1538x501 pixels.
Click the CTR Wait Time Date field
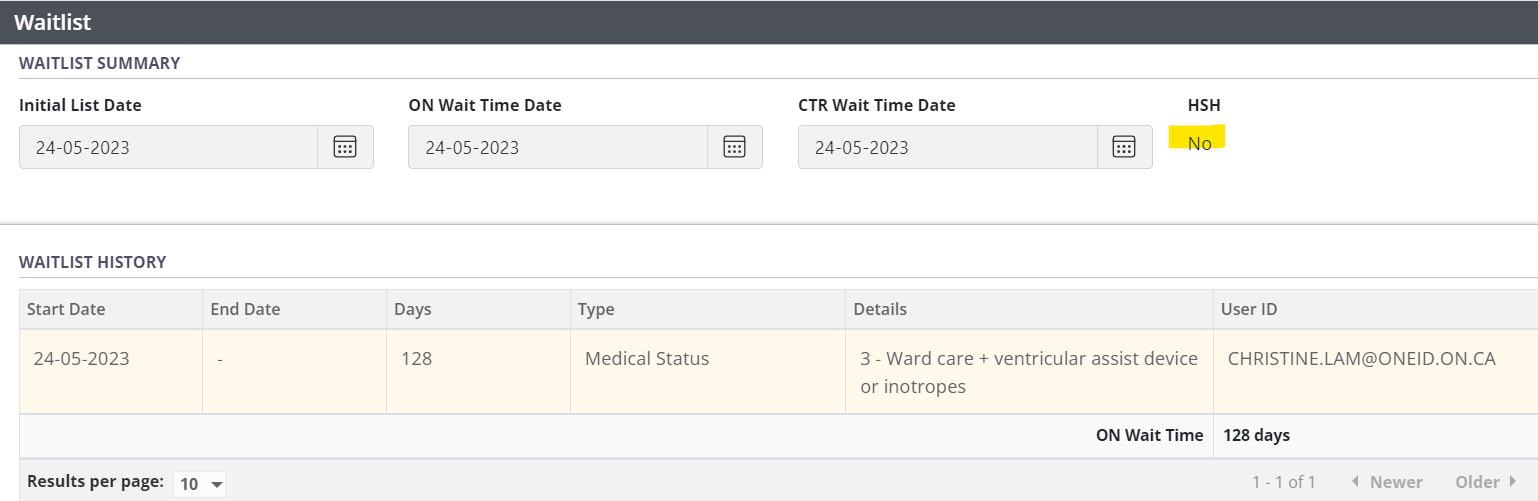[947, 147]
